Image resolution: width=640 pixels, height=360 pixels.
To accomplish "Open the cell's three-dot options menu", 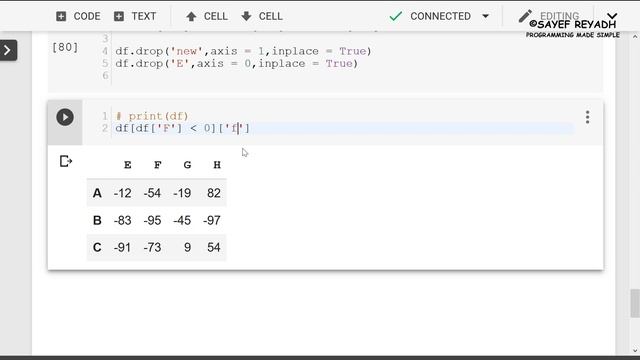I will point(587,117).
